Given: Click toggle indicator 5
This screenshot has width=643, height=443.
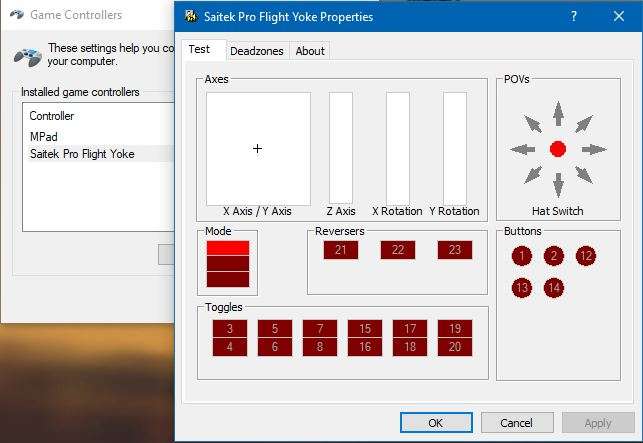Looking at the screenshot, I should point(275,329).
